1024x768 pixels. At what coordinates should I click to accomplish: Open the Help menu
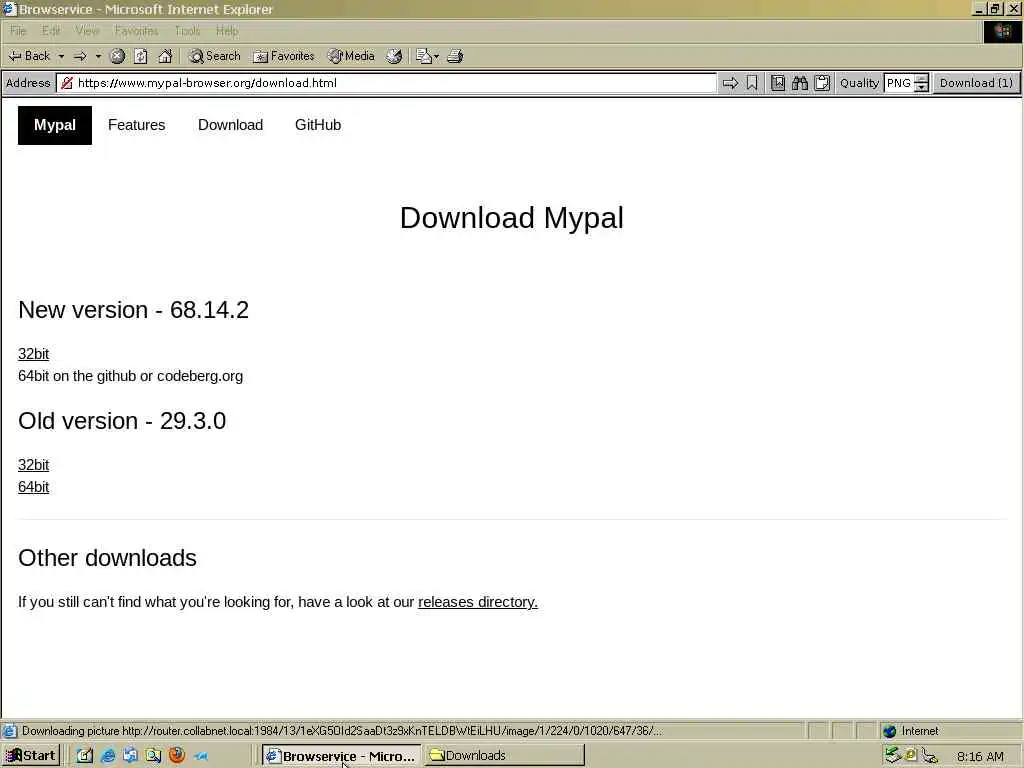[x=227, y=31]
